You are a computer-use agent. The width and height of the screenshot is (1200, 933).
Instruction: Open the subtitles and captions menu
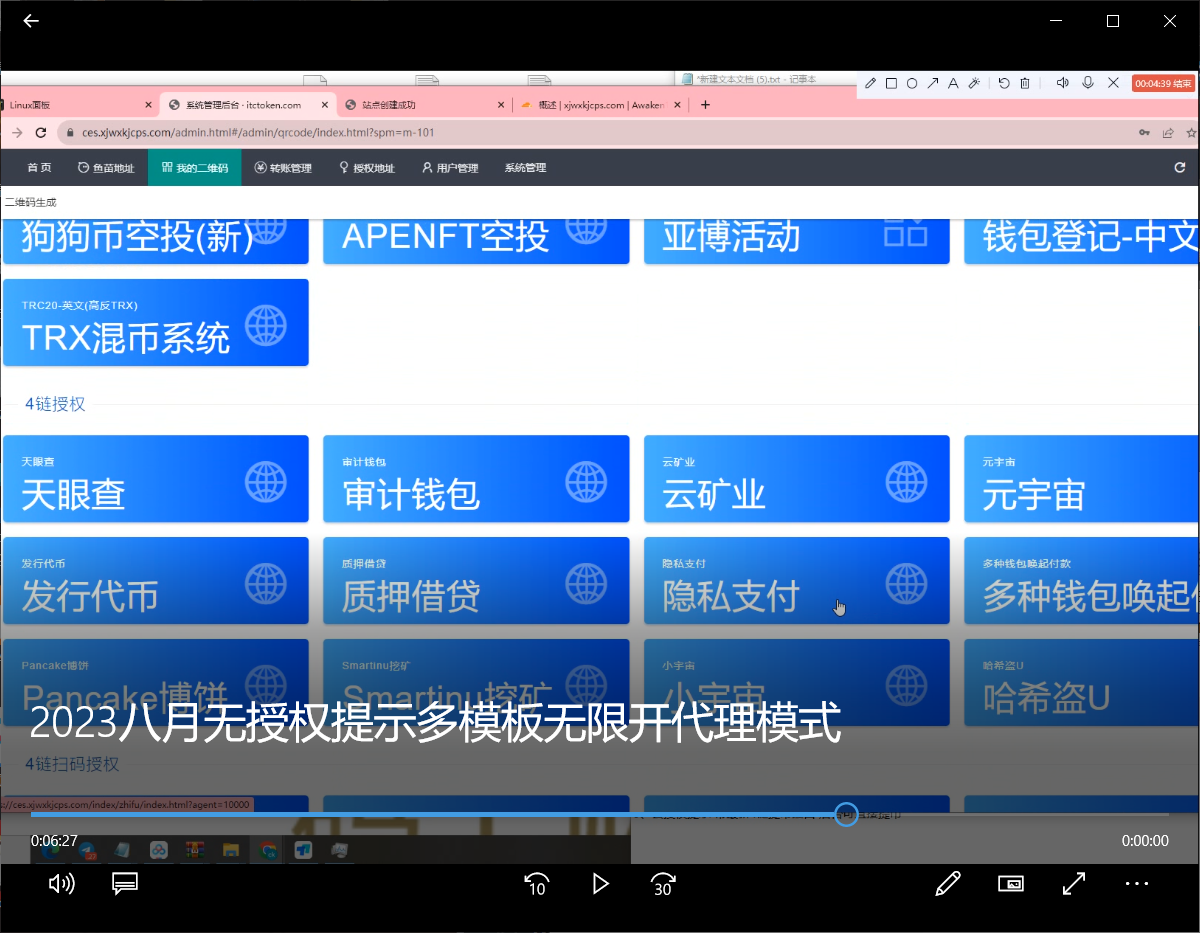[125, 884]
